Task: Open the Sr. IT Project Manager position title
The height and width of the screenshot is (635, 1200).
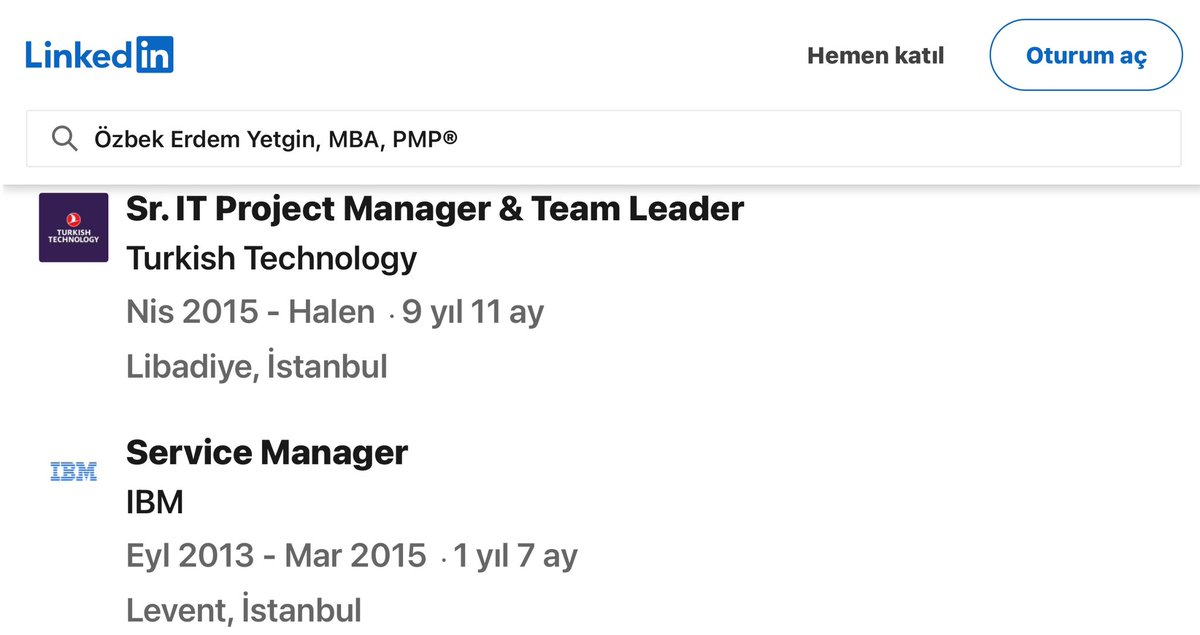Action: pyautogui.click(x=435, y=209)
